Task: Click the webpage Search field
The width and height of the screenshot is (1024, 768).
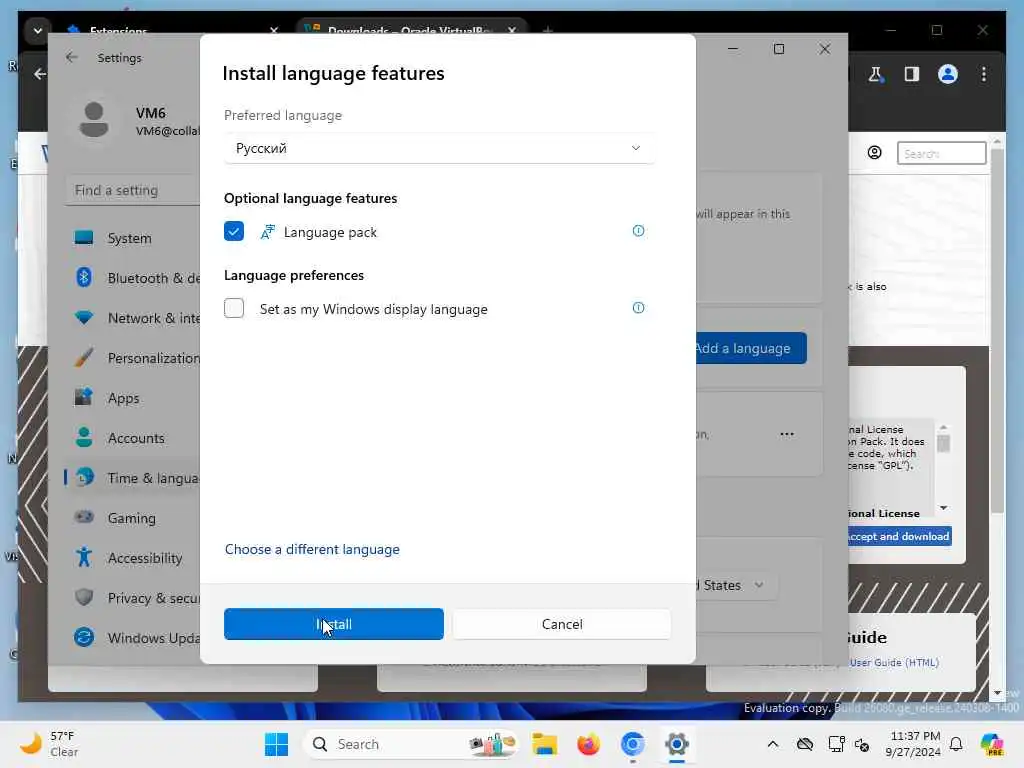Action: point(941,153)
